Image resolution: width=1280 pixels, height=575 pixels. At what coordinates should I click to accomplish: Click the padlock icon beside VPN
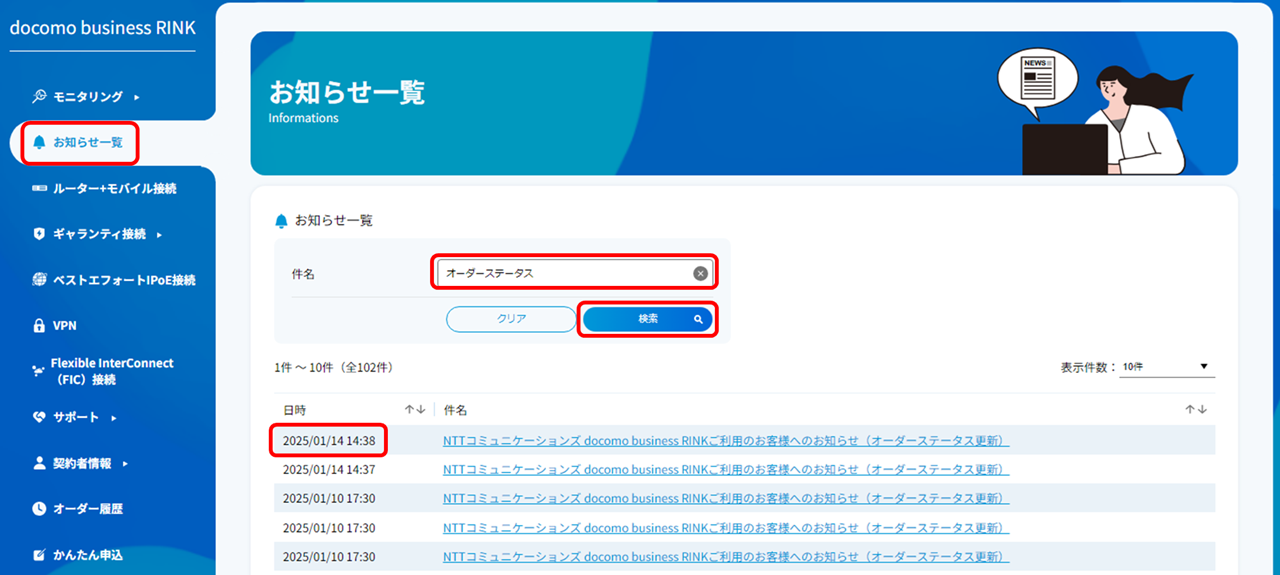click(39, 325)
